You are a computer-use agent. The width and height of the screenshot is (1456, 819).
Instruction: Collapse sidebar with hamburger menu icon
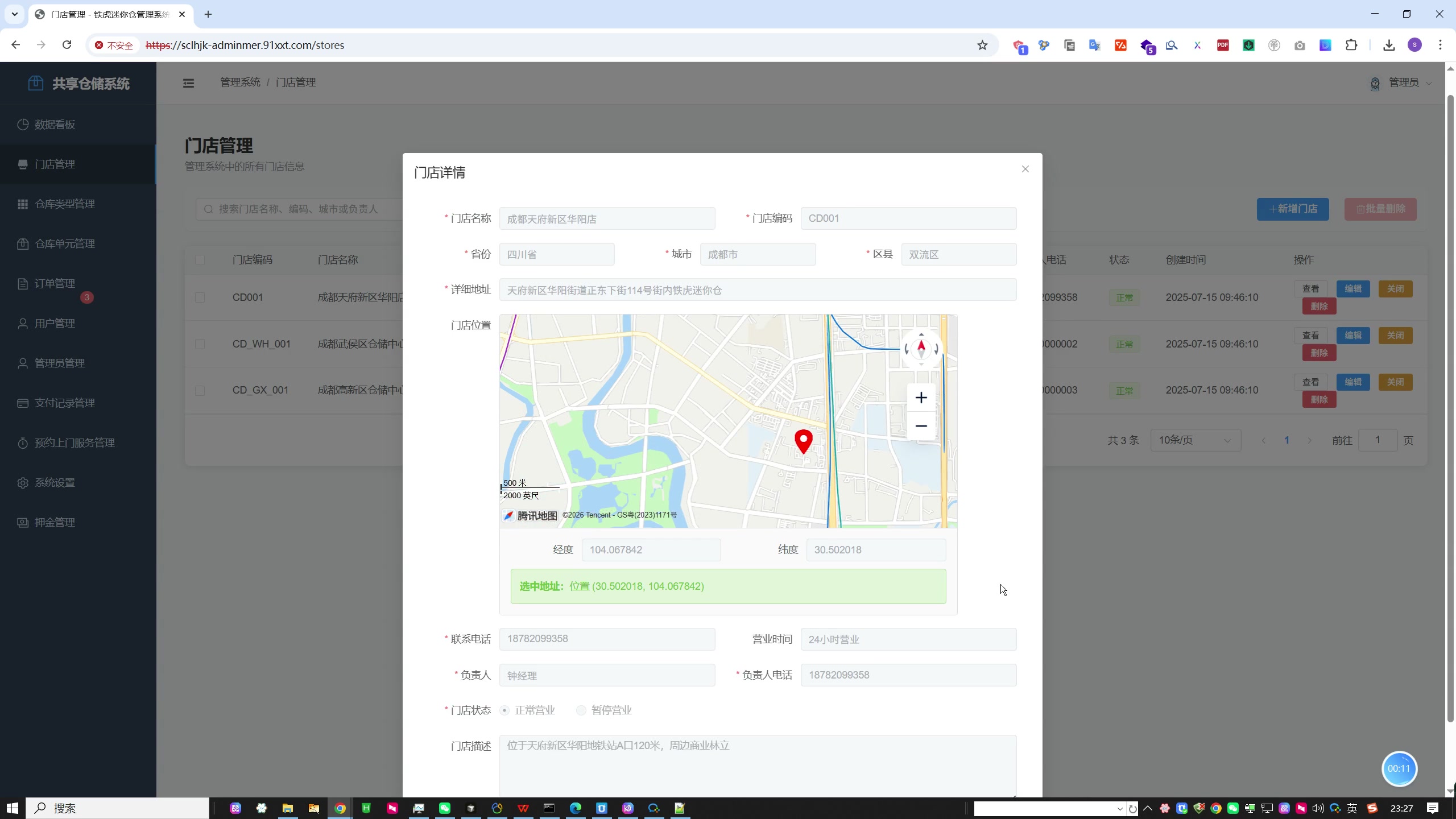coord(188,83)
